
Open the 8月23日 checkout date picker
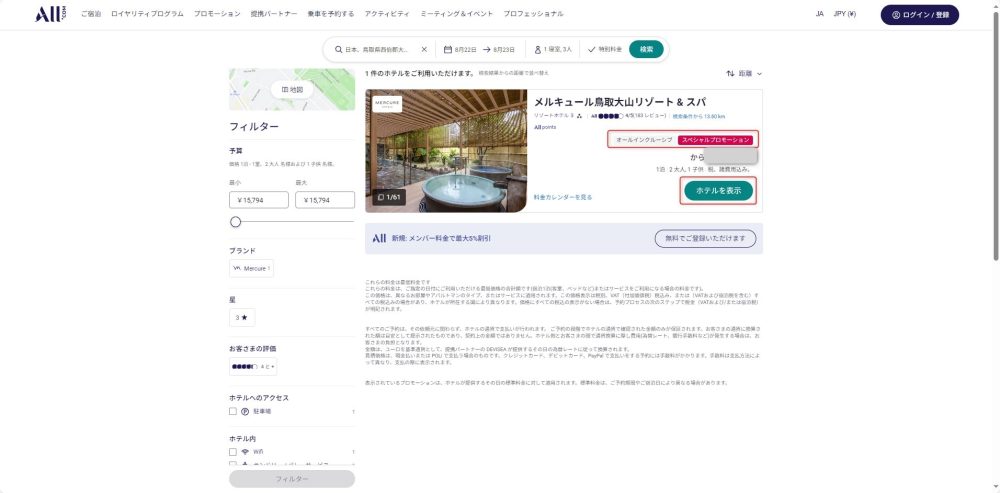click(504, 49)
